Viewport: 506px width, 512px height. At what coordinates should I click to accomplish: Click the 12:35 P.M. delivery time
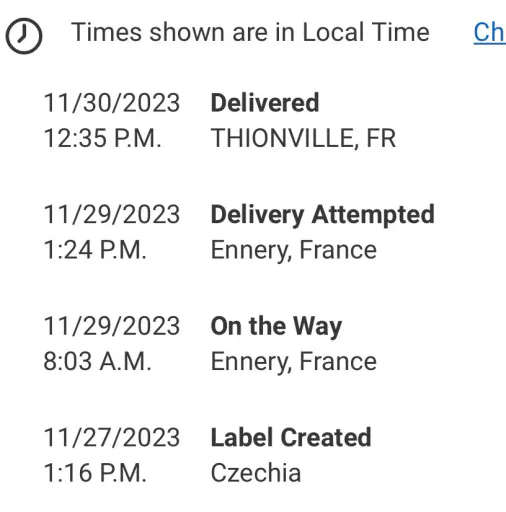[102, 138]
